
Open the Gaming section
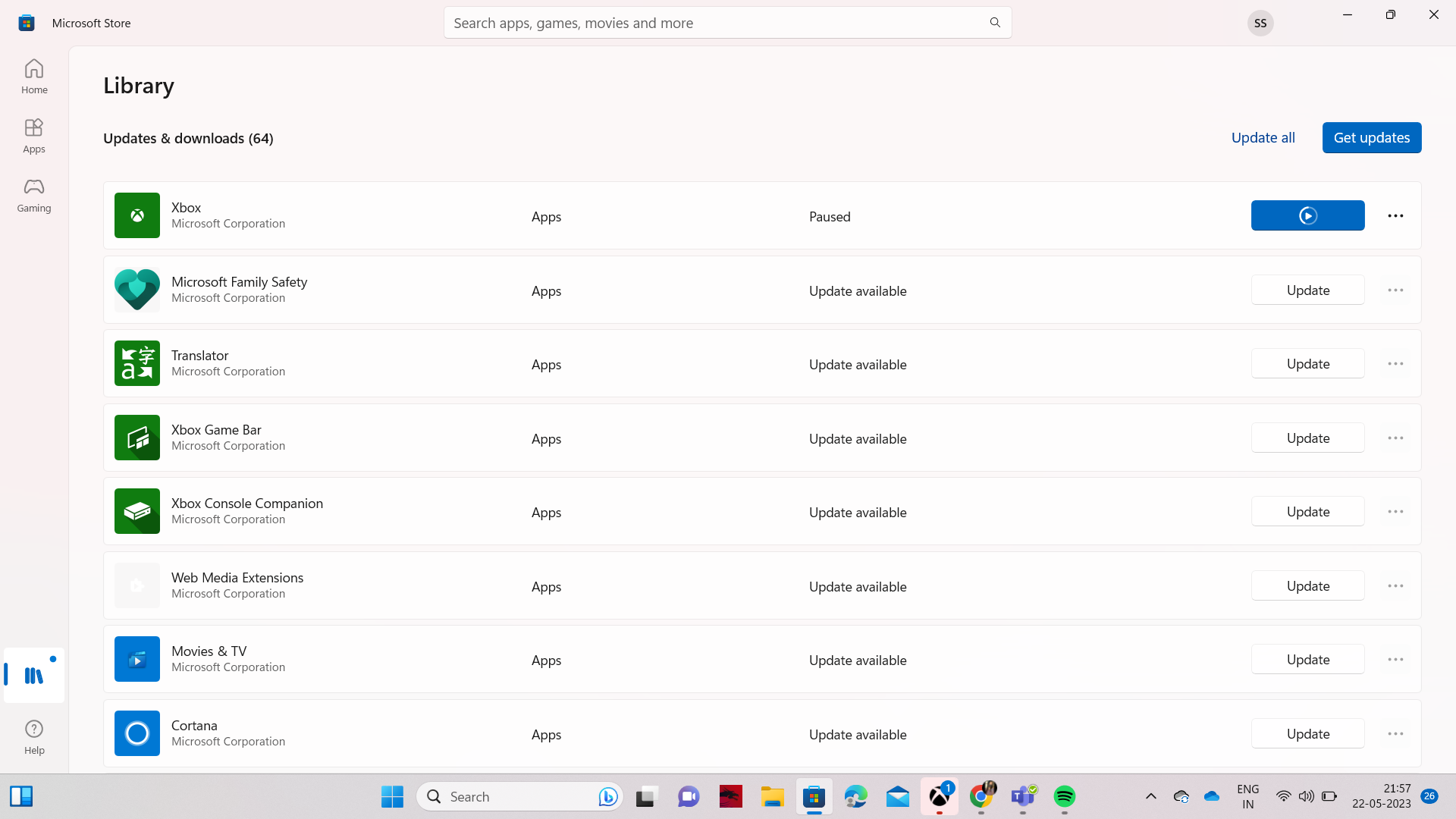click(x=34, y=195)
